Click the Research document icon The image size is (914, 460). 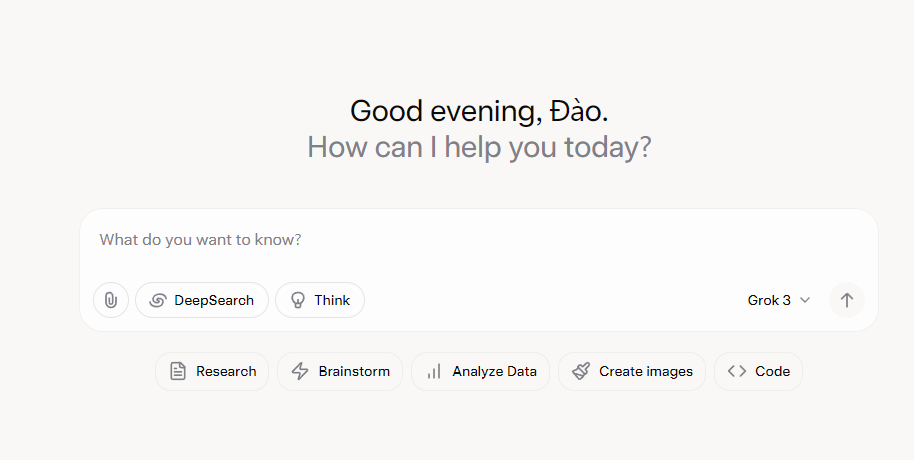pos(178,371)
